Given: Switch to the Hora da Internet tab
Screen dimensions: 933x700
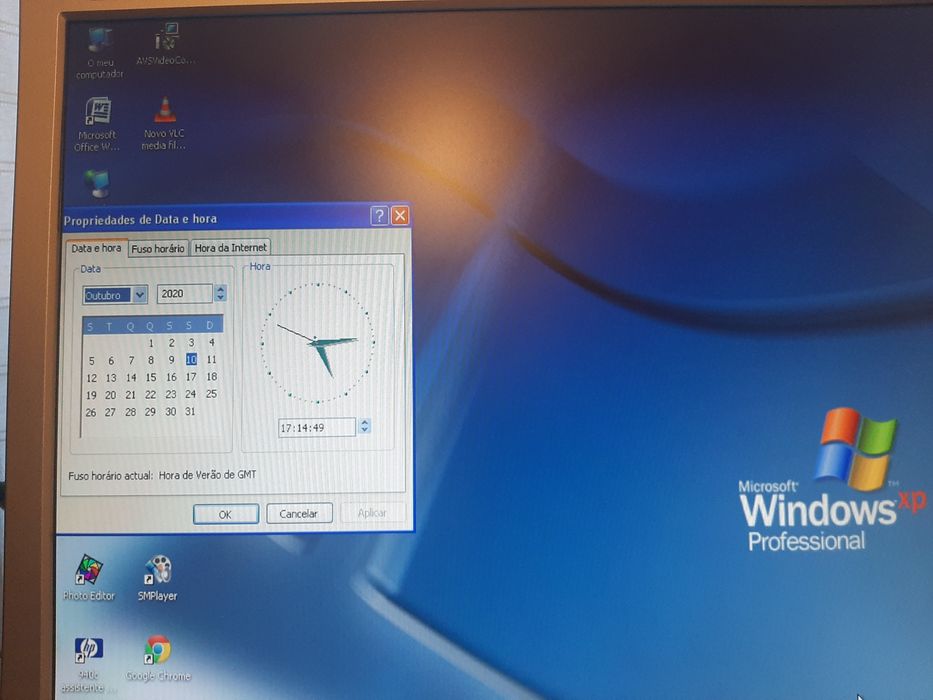Looking at the screenshot, I should [230, 248].
